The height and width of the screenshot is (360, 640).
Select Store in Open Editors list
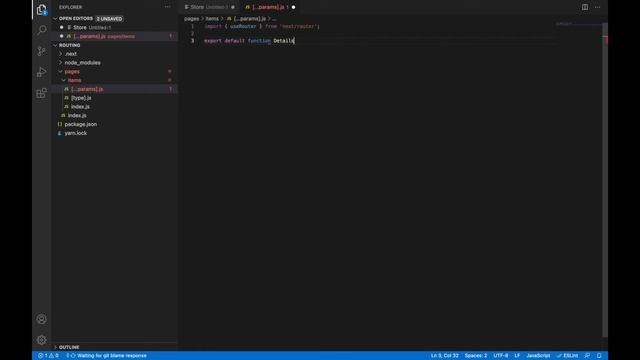point(115,27)
